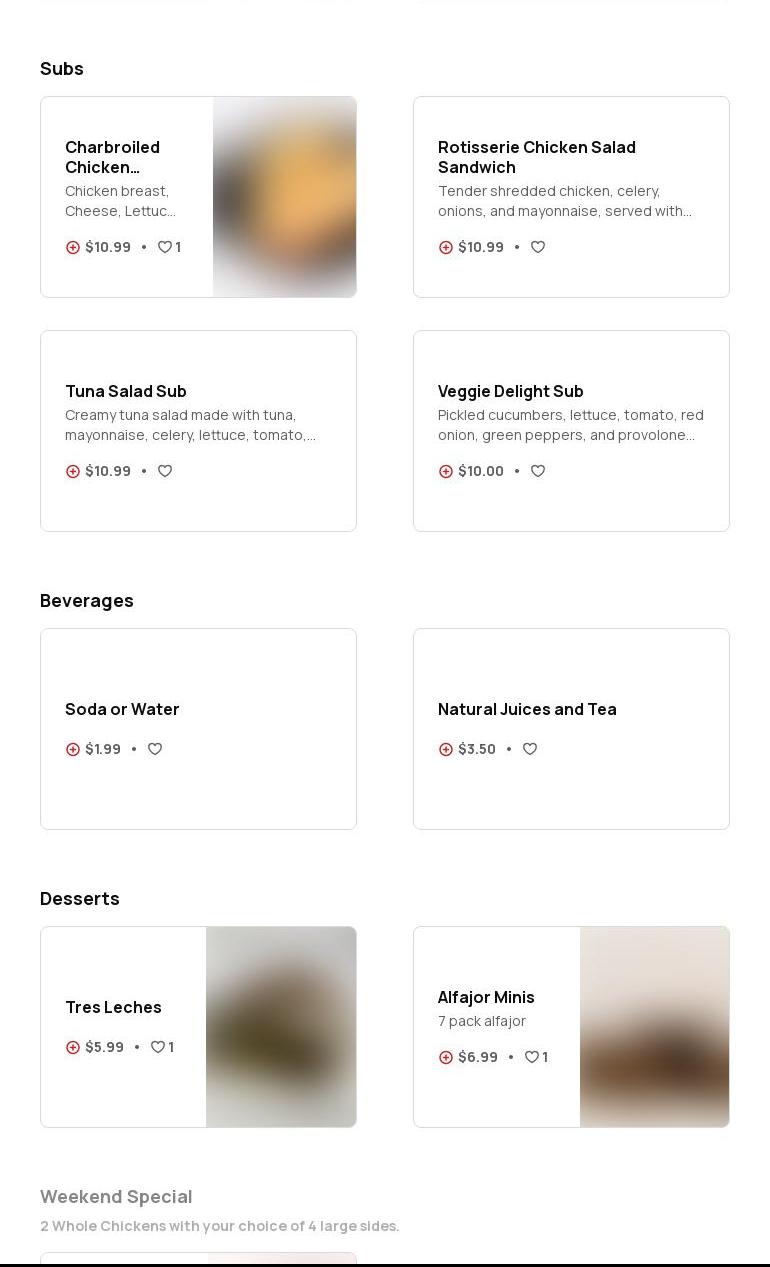Heart the Natural Juices and Tea item
This screenshot has height=1267, width=770.
click(x=530, y=749)
